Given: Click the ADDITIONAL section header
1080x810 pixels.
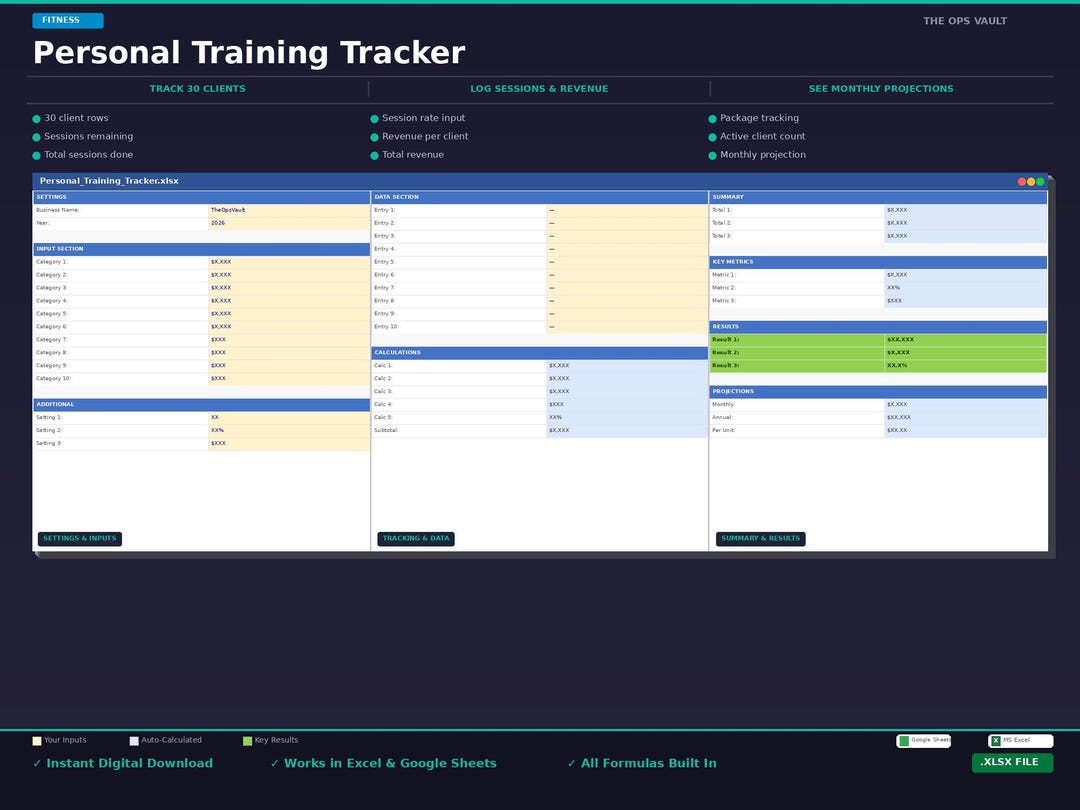Looking at the screenshot, I should pyautogui.click(x=201, y=404).
